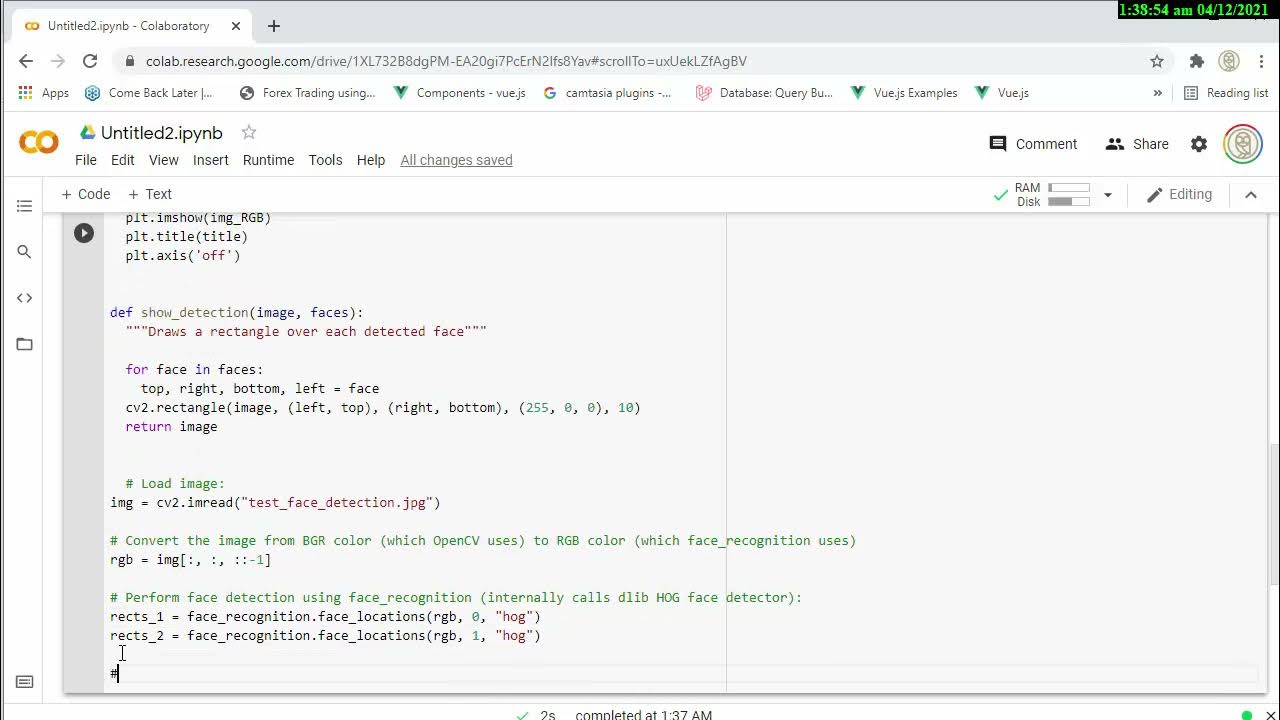Open the Vue.js bookmark
The image size is (1280, 720).
1002,93
